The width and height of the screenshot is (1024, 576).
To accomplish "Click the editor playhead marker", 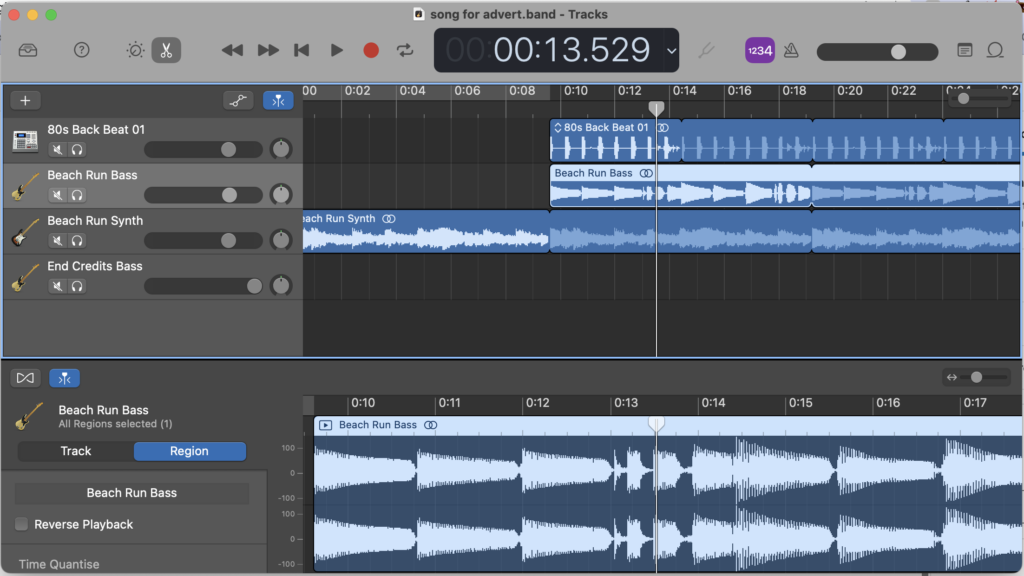I will 656,424.
